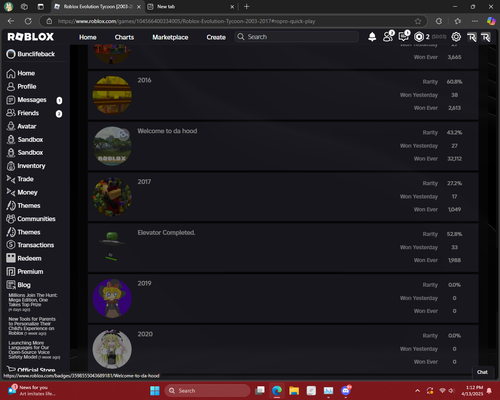
Task: Open the 2019 badge title
Action: pyautogui.click(x=144, y=284)
